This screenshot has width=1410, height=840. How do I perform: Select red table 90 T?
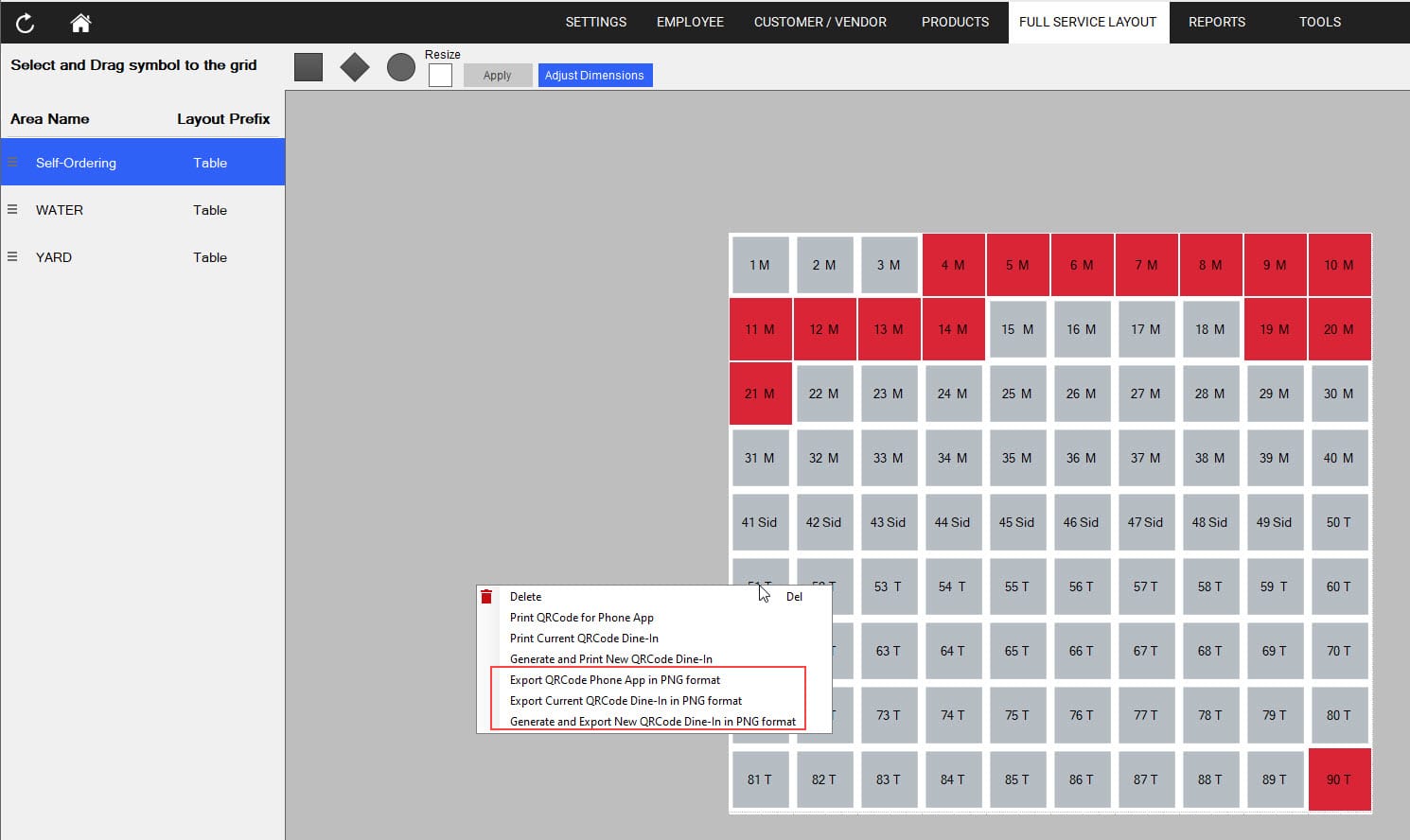click(x=1339, y=779)
